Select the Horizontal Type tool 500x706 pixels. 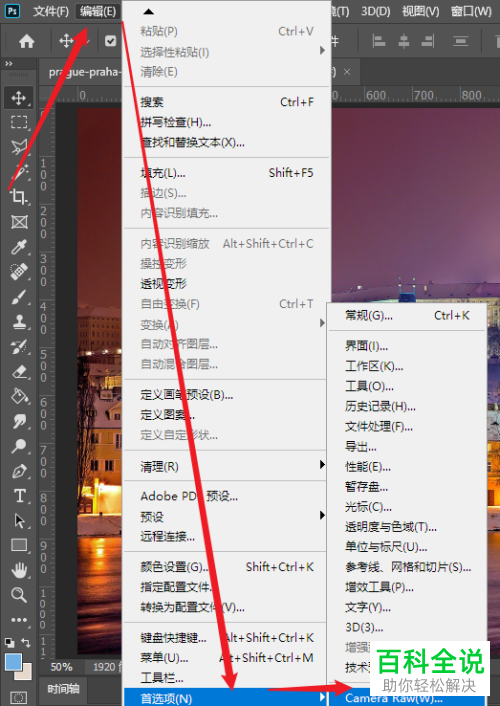click(18, 495)
